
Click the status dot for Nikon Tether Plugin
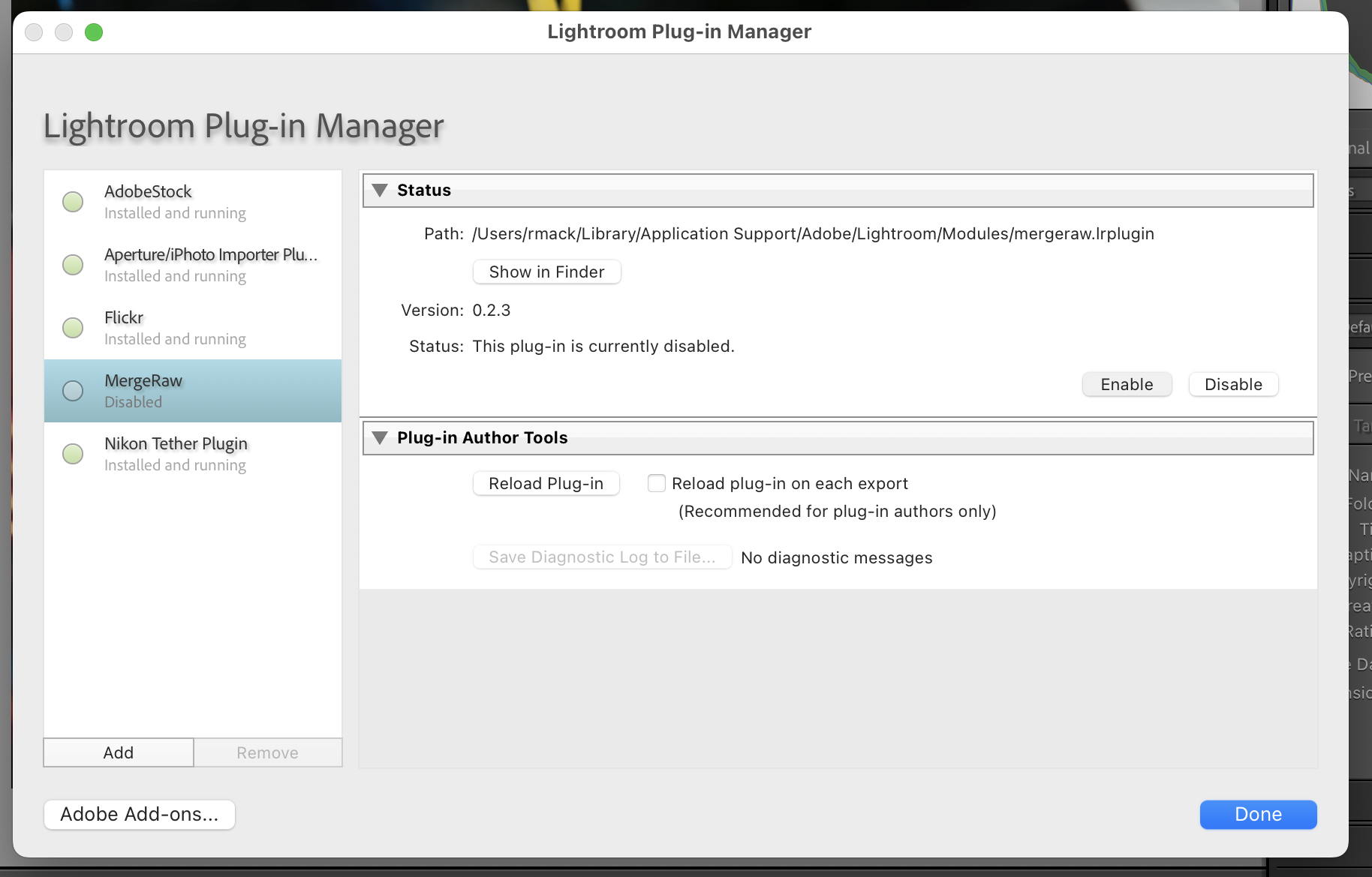[x=72, y=454]
